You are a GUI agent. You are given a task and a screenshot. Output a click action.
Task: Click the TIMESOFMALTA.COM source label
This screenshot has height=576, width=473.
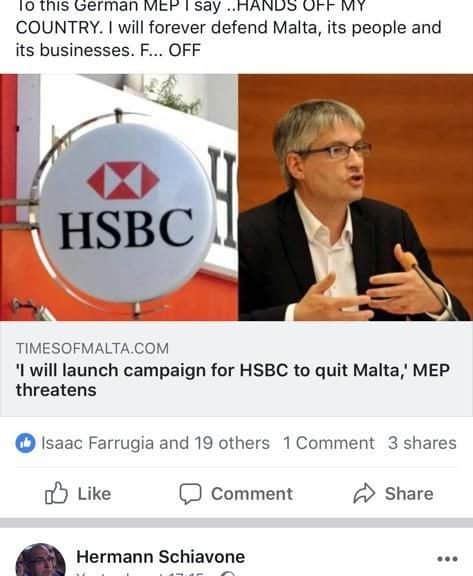click(x=92, y=348)
